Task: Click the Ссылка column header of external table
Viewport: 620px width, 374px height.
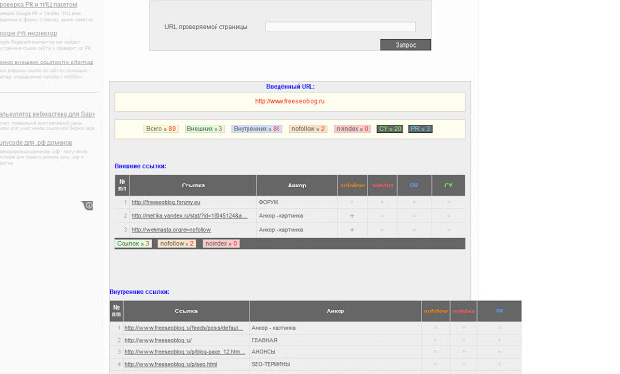Action: [193, 185]
